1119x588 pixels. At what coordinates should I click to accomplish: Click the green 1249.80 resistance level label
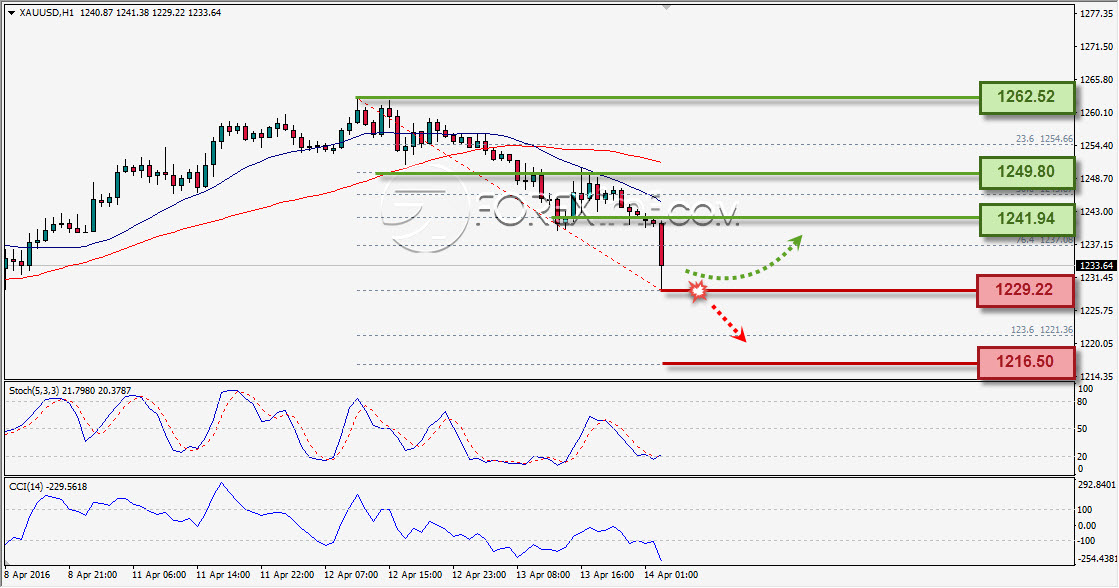(1026, 172)
